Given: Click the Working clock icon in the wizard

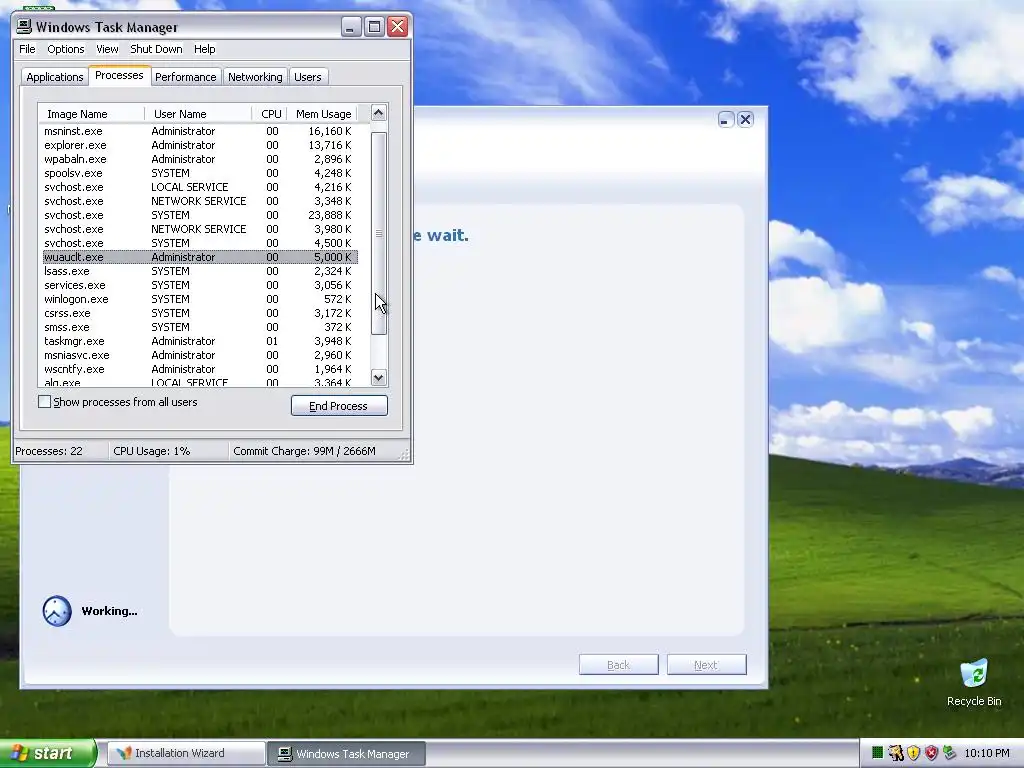Looking at the screenshot, I should click(x=57, y=611).
